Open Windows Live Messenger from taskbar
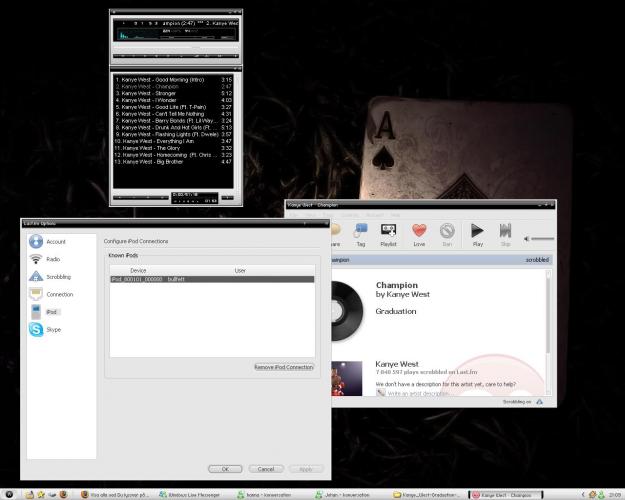The width and height of the screenshot is (625, 500). 185,494
